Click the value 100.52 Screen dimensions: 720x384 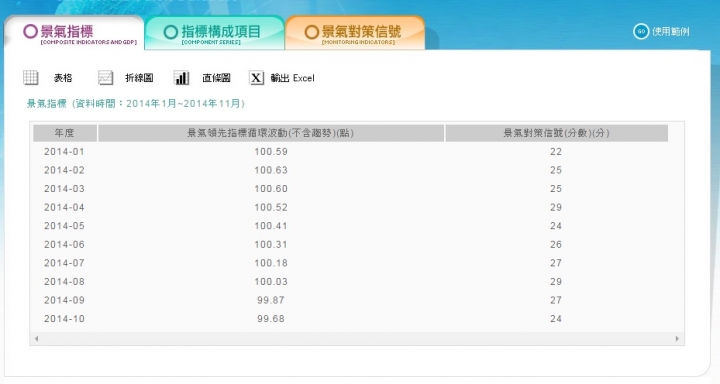point(271,208)
